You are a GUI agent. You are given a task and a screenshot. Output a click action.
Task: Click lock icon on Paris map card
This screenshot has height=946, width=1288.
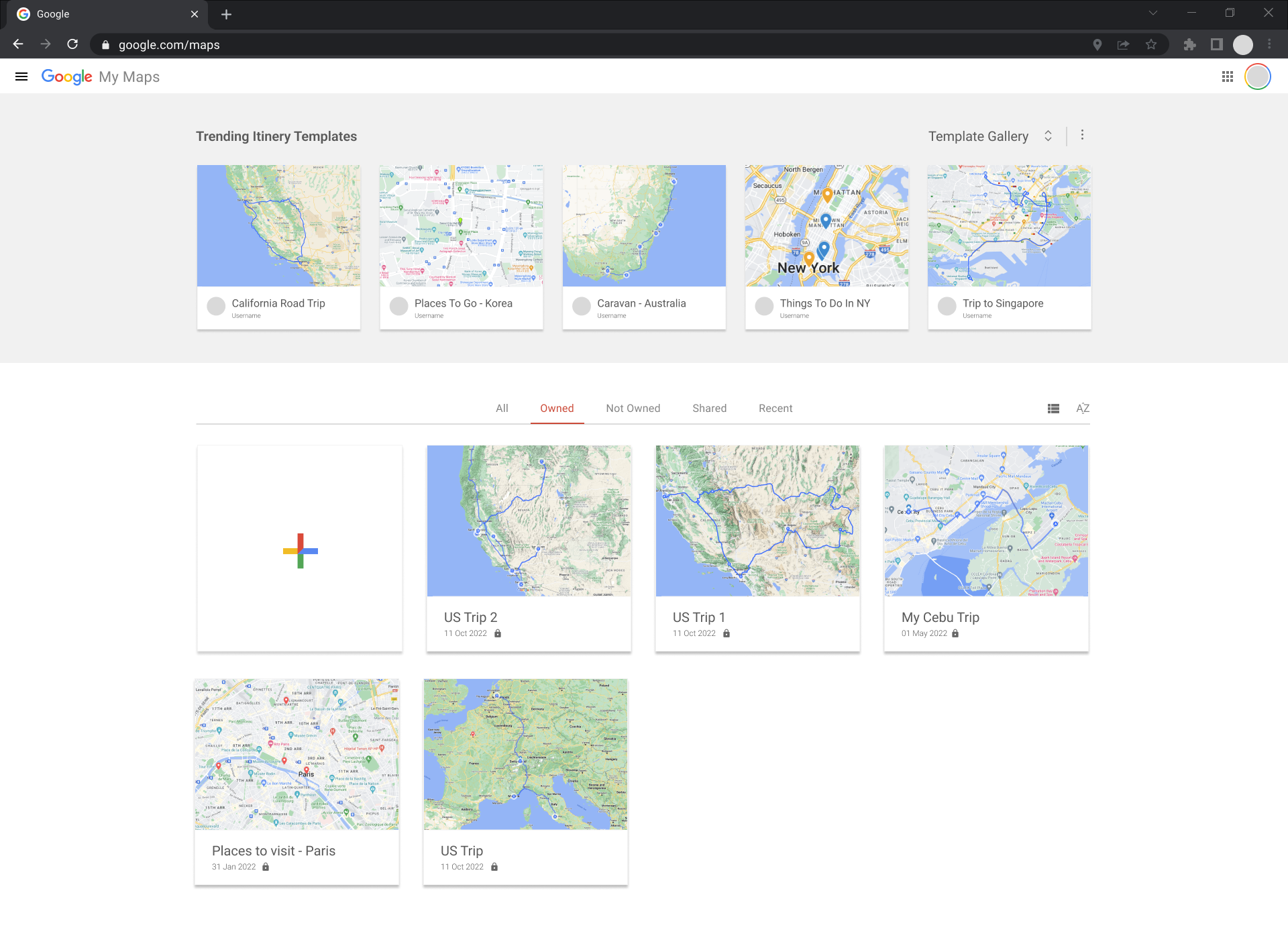tap(266, 867)
